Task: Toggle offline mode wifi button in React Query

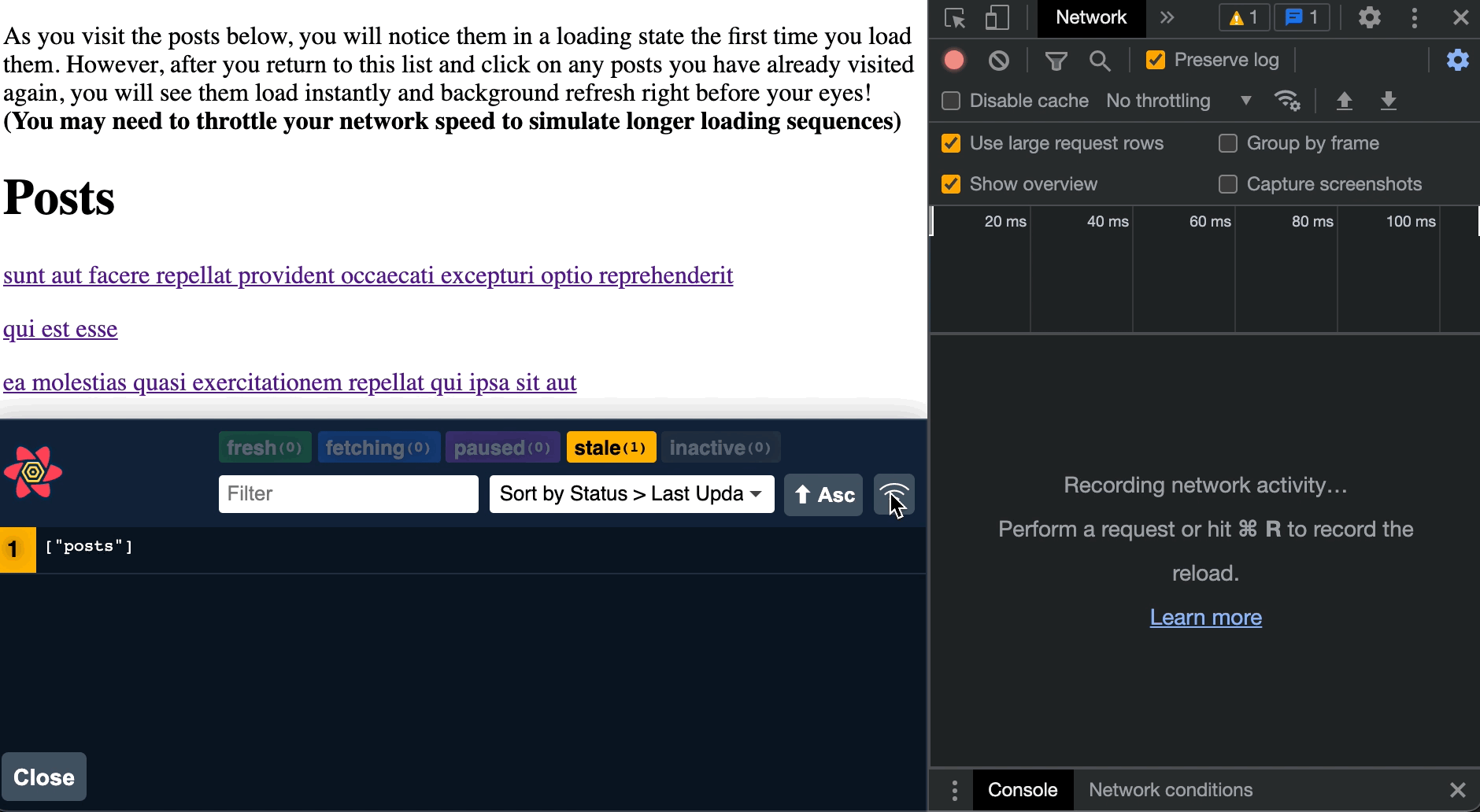Action: (x=894, y=495)
